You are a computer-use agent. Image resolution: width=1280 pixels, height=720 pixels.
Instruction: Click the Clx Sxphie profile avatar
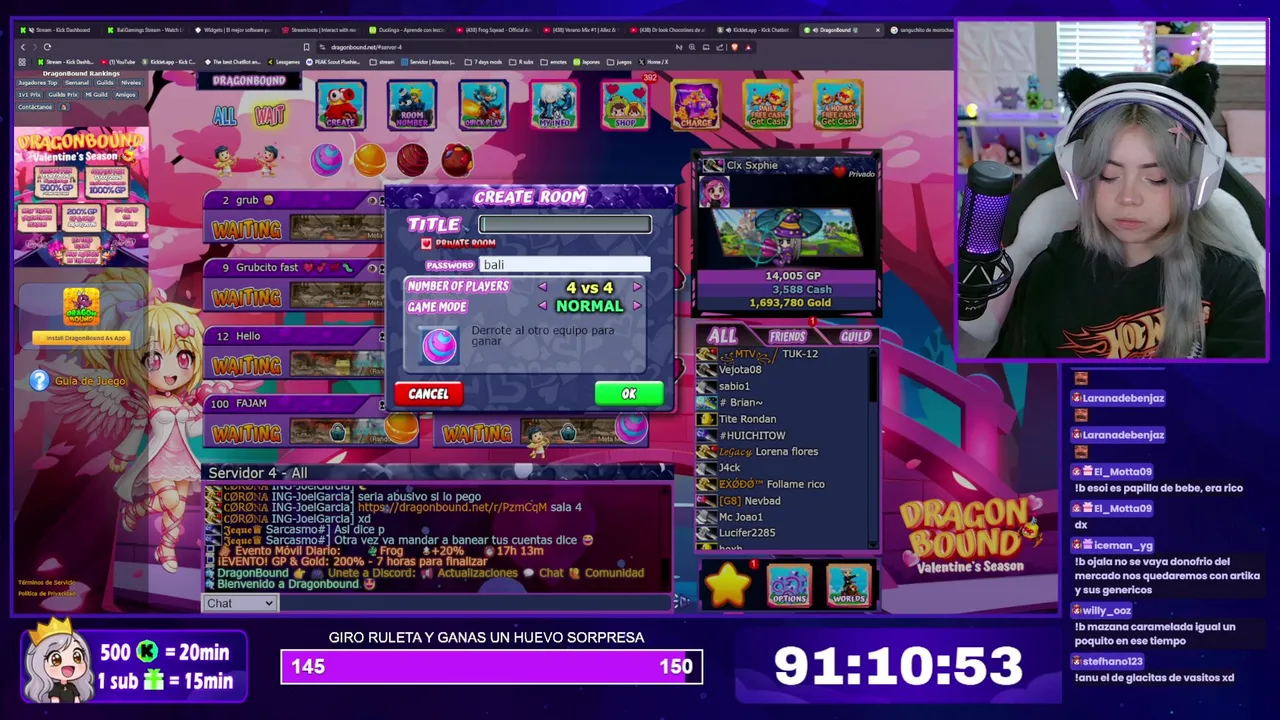[x=714, y=192]
